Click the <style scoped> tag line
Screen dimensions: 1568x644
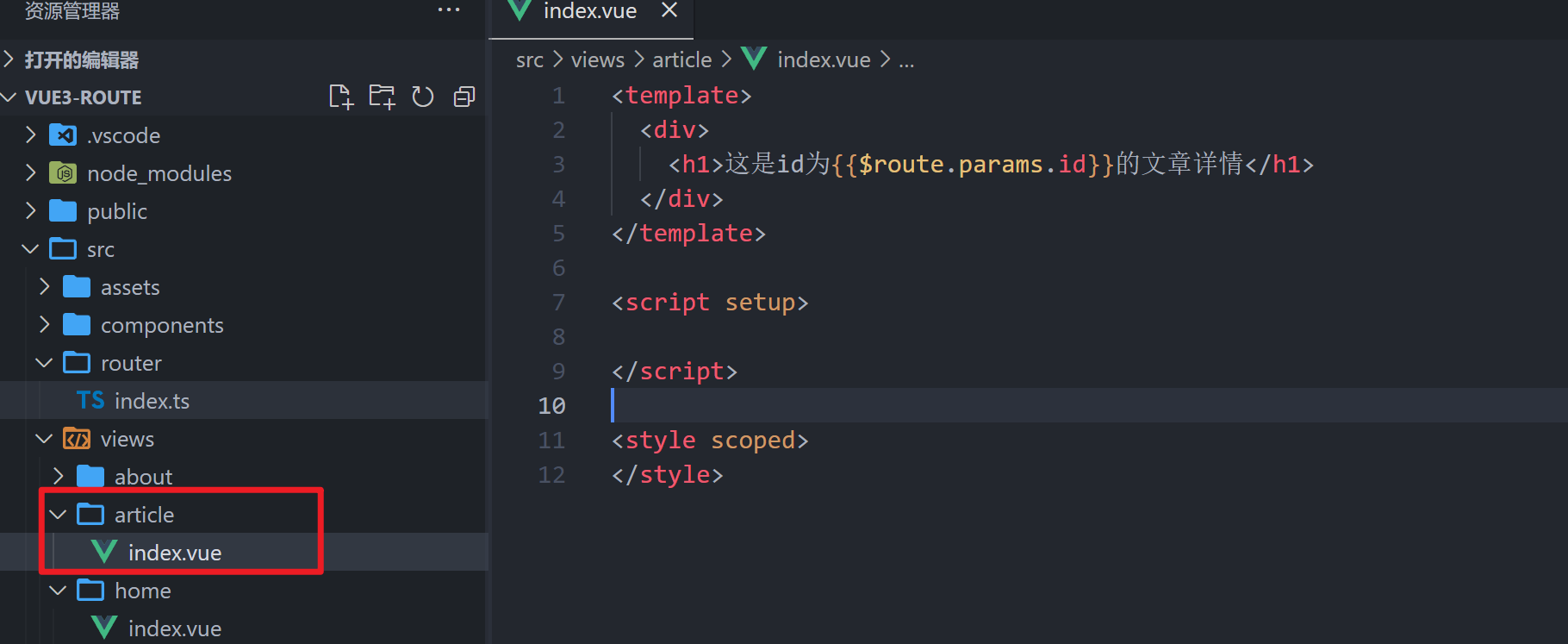click(710, 441)
